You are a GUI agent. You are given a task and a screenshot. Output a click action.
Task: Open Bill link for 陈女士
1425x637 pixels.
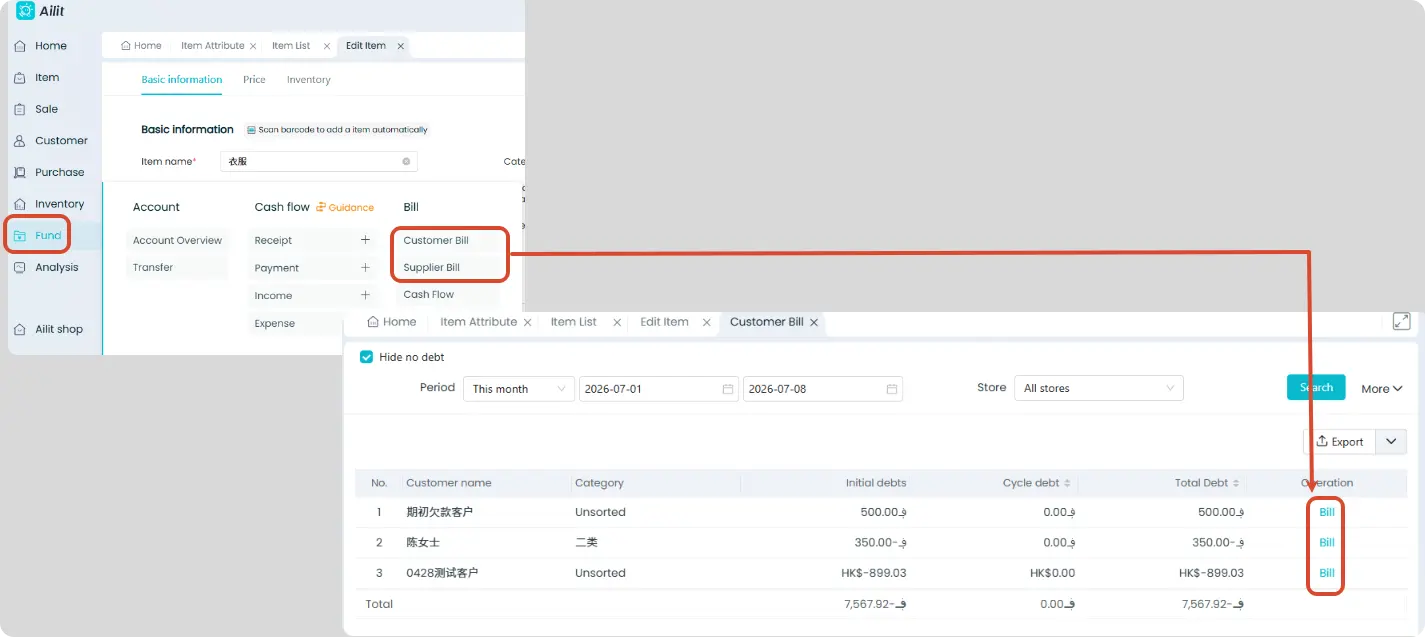coord(1327,543)
